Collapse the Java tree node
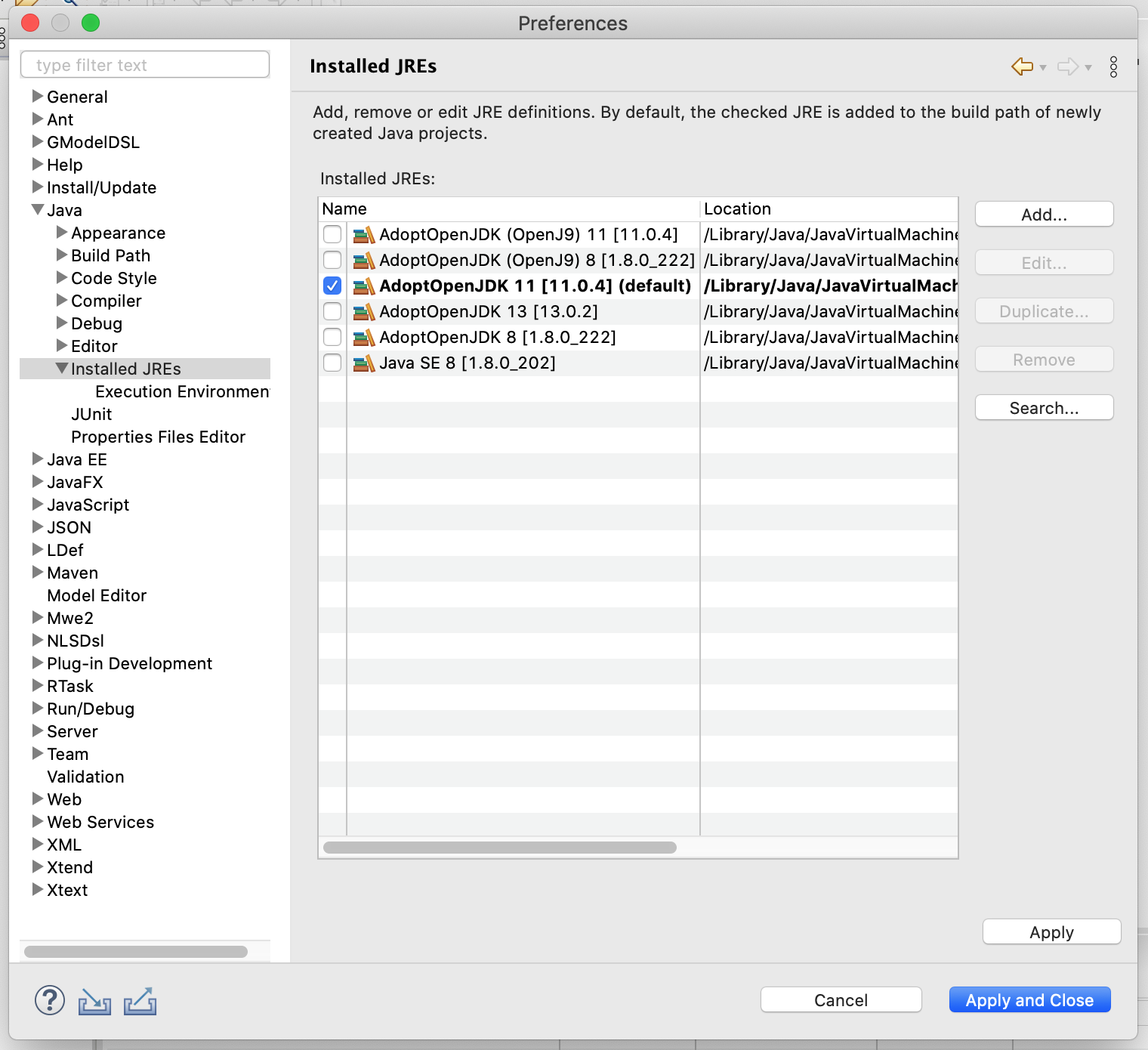This screenshot has height=1050, width=1148. pos(38,210)
